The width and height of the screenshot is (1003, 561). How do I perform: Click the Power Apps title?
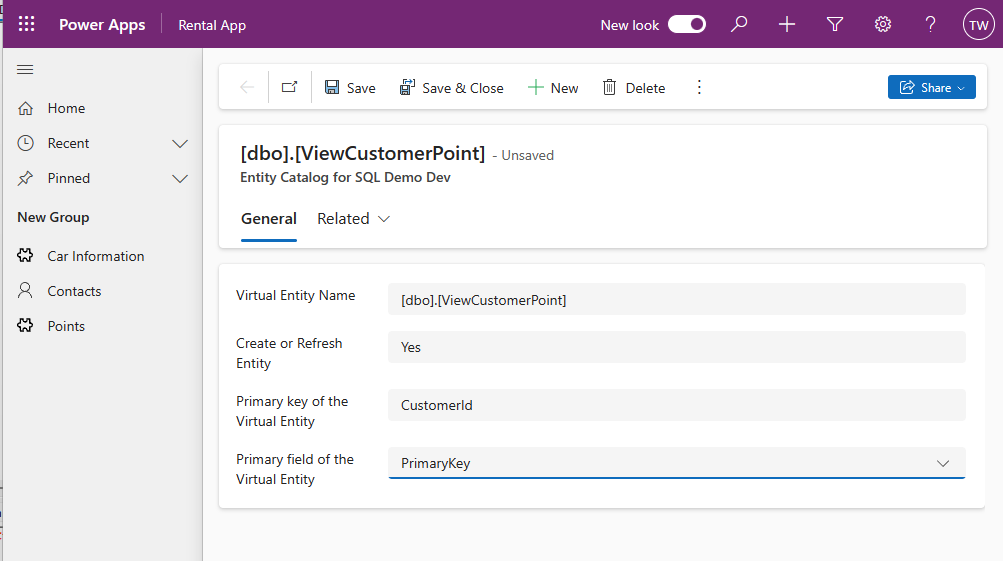[x=102, y=24]
